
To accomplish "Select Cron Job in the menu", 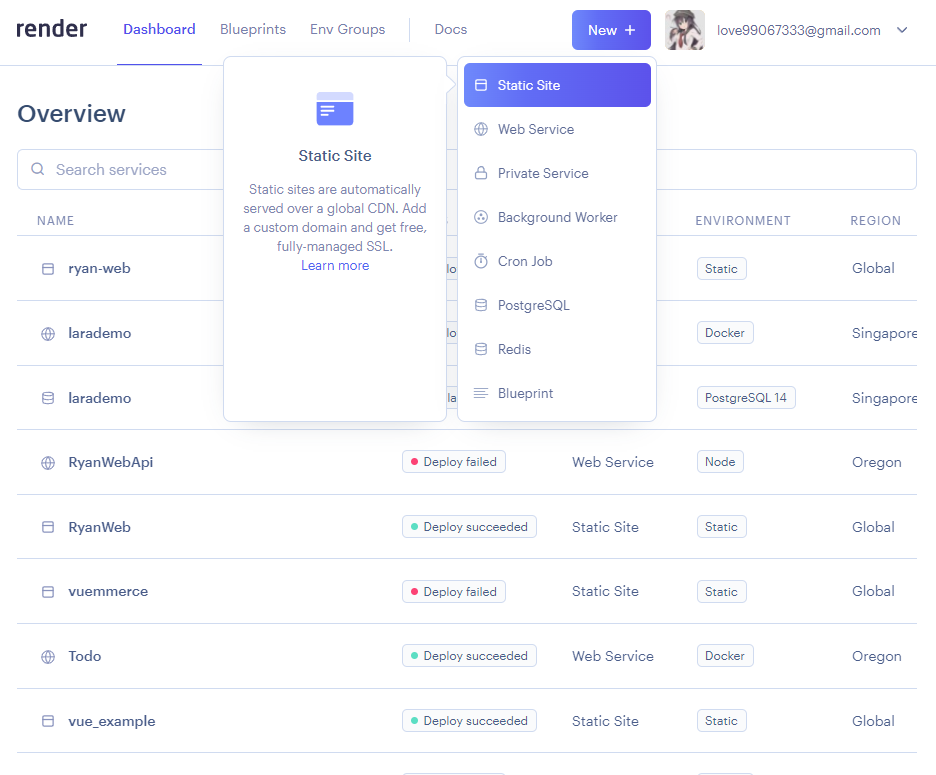I will point(557,261).
